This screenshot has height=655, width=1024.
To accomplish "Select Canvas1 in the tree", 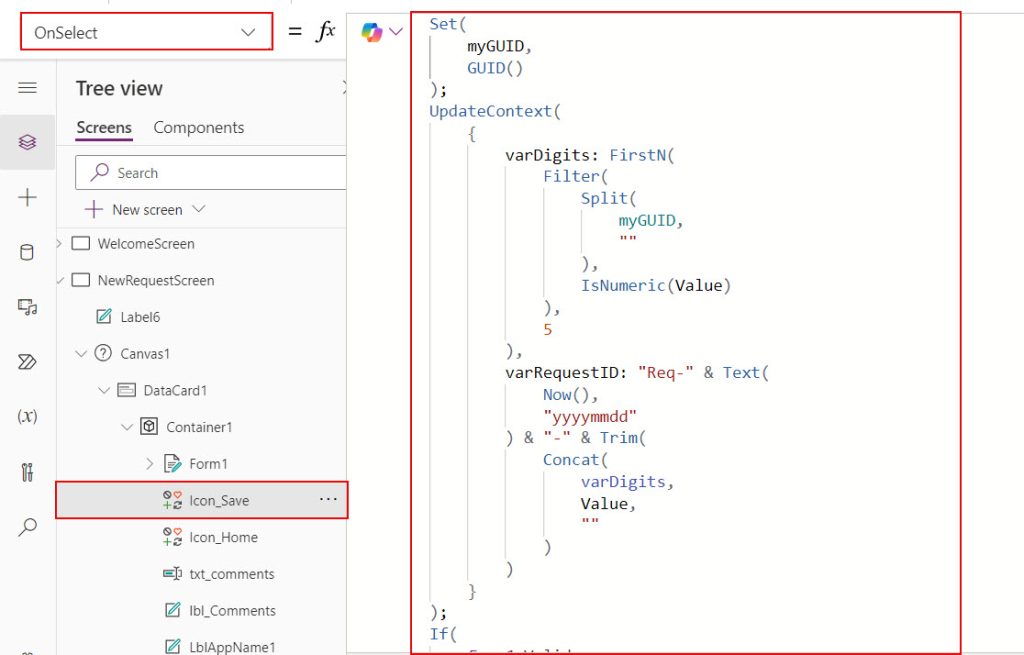I will [x=145, y=353].
